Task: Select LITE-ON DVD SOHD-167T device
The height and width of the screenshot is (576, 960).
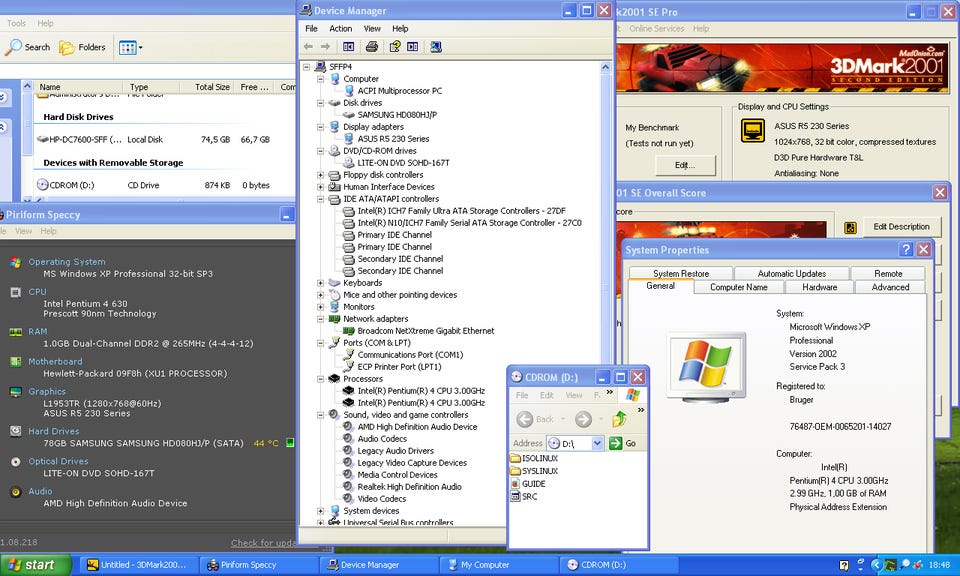Action: tap(403, 163)
